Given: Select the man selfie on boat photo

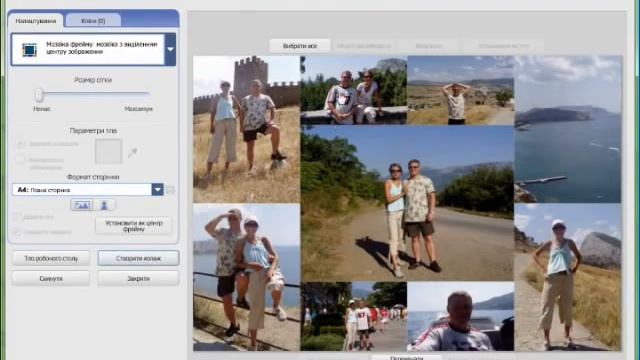Looking at the screenshot, I should coord(460,316).
